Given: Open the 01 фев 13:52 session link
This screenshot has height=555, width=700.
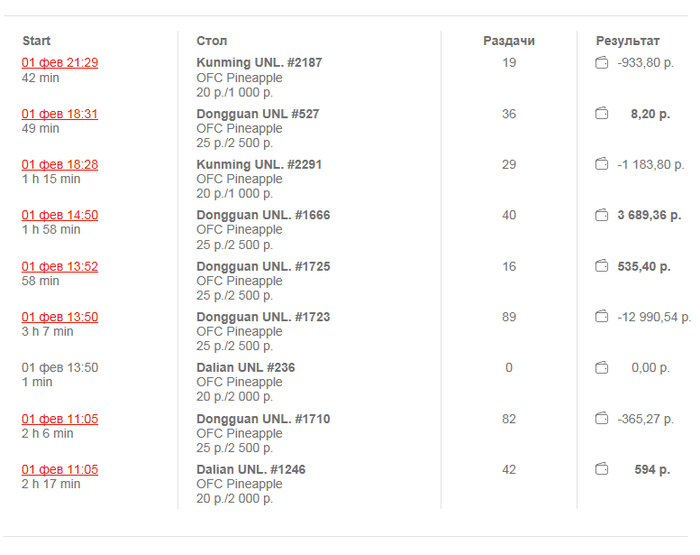Looking at the screenshot, I should [x=60, y=266].
